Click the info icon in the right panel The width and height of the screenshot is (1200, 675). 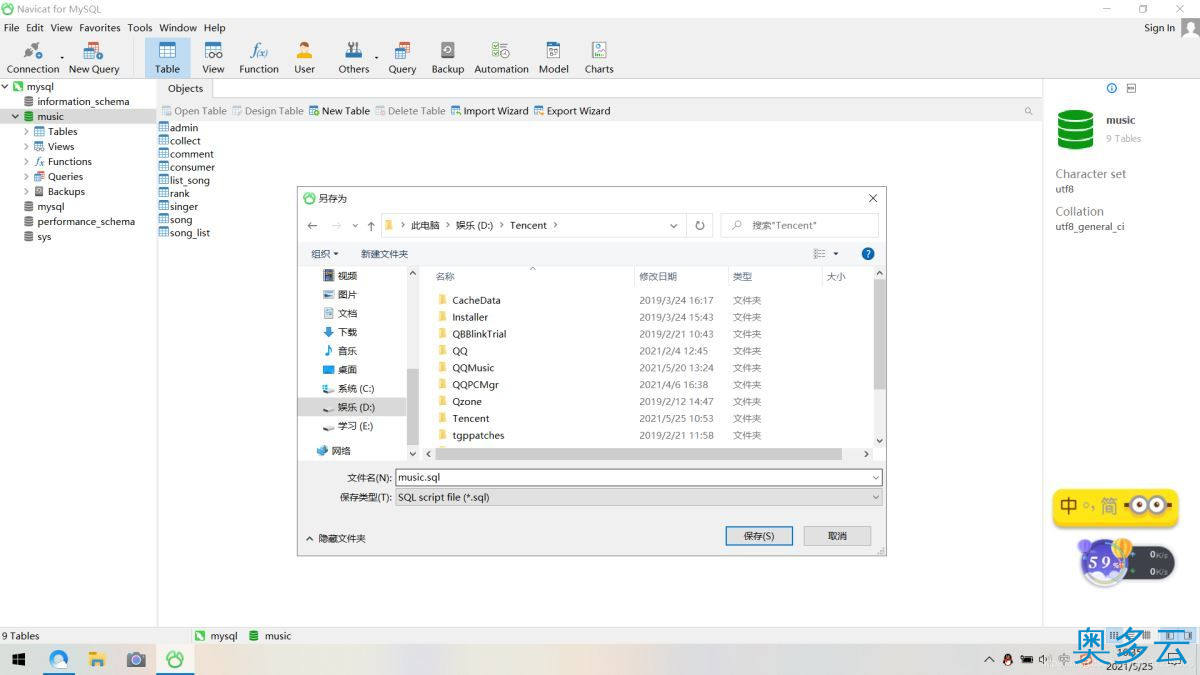coord(1111,88)
